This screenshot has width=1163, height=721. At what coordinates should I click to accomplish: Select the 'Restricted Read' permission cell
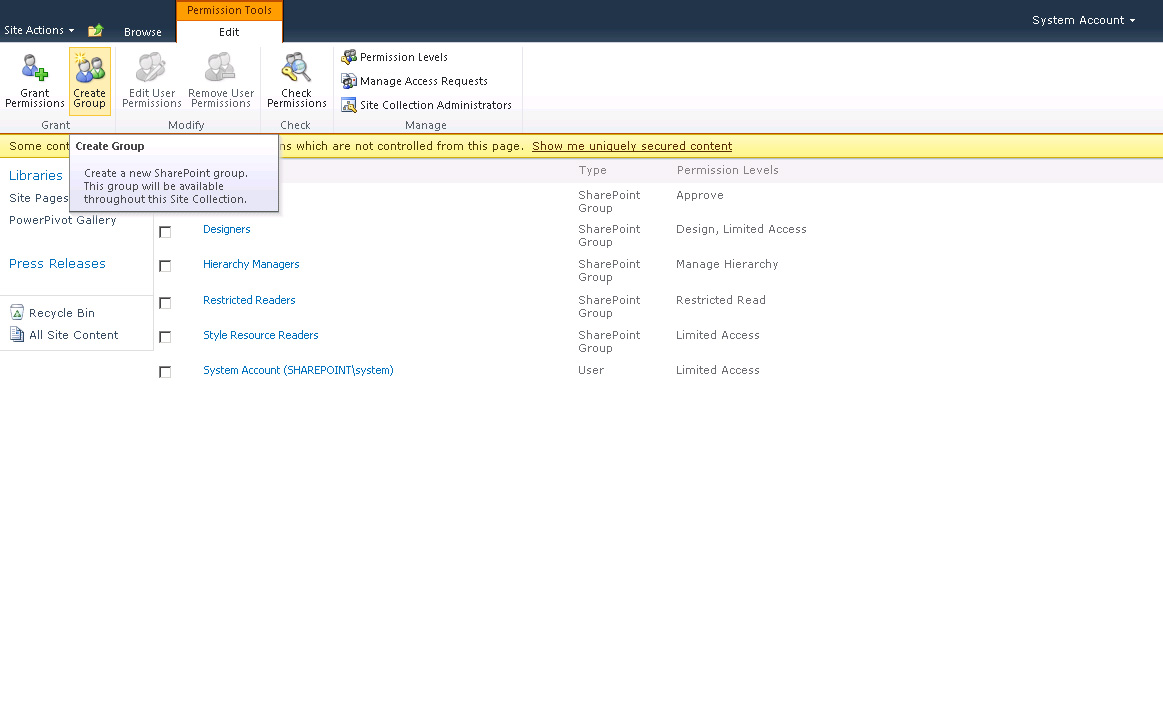click(x=720, y=300)
